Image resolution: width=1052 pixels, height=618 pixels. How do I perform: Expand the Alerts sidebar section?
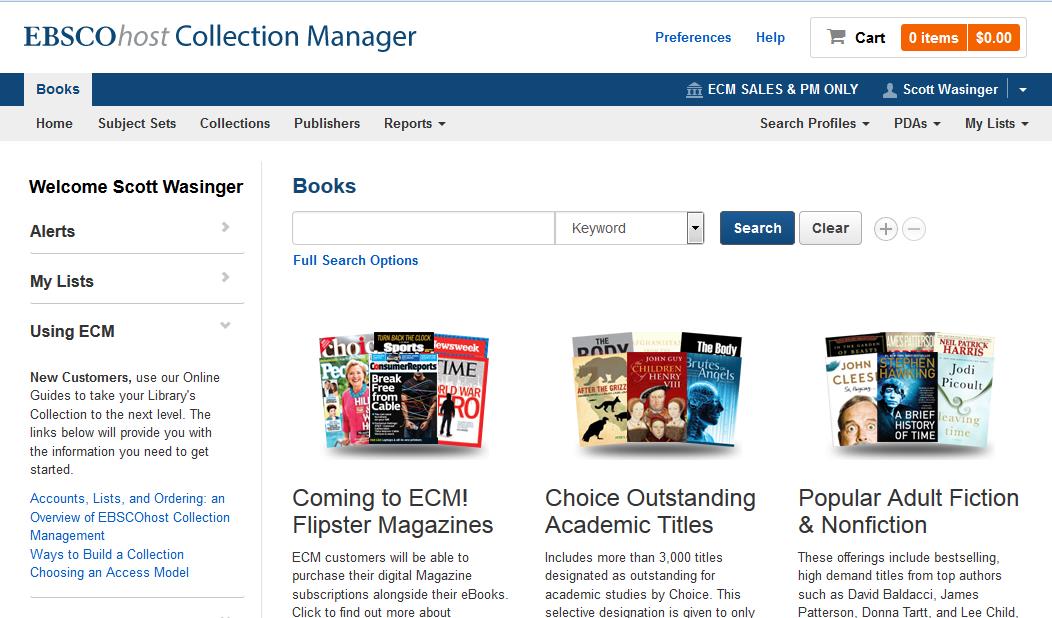136,231
